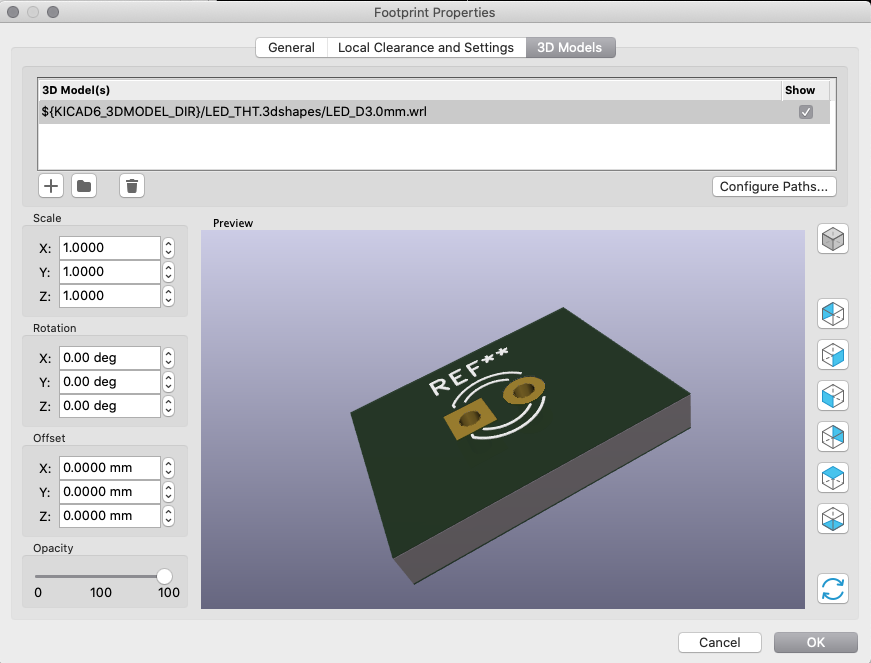Click the cube icon with front-right face highlighted
Image resolution: width=871 pixels, height=663 pixels.
pyautogui.click(x=833, y=354)
